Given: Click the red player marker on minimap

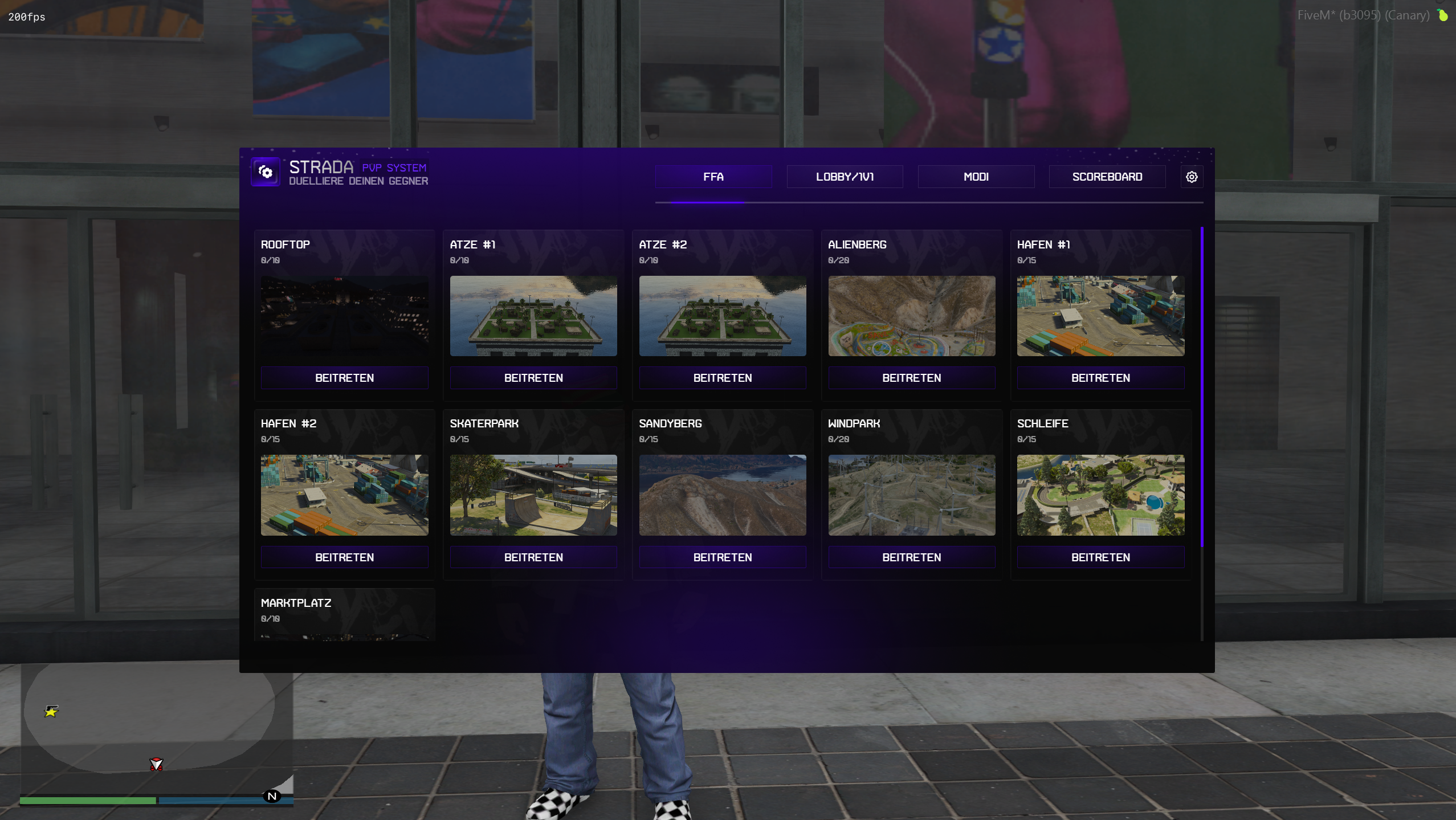Looking at the screenshot, I should [x=156, y=764].
